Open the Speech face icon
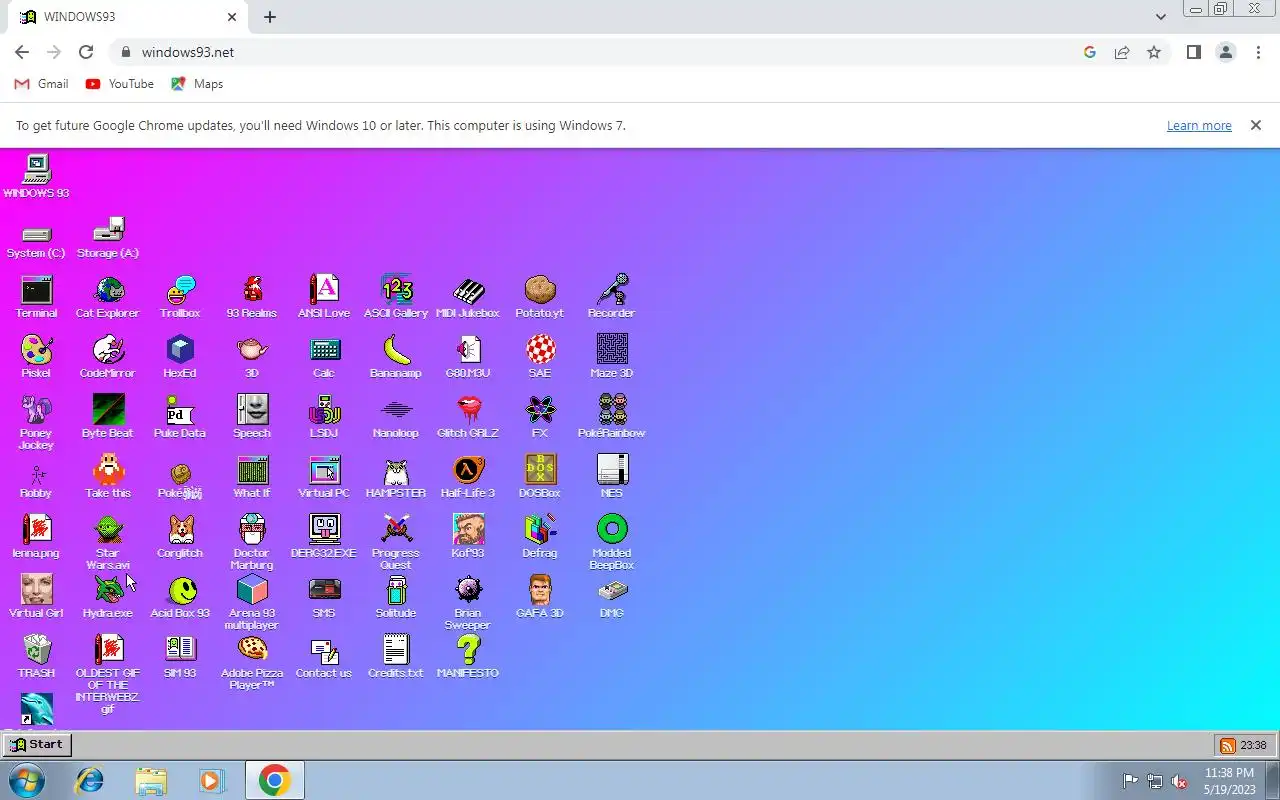This screenshot has width=1280, height=800. pyautogui.click(x=252, y=417)
